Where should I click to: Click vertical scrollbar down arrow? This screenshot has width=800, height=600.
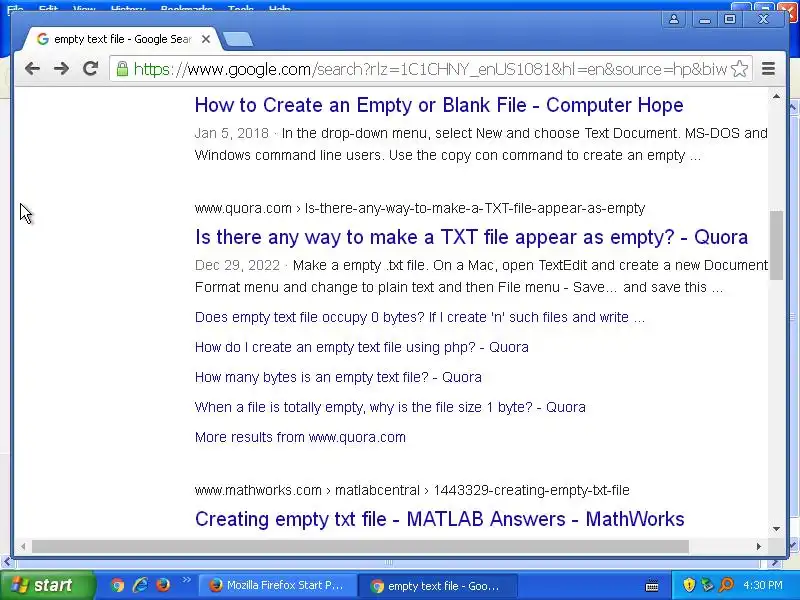click(x=776, y=529)
